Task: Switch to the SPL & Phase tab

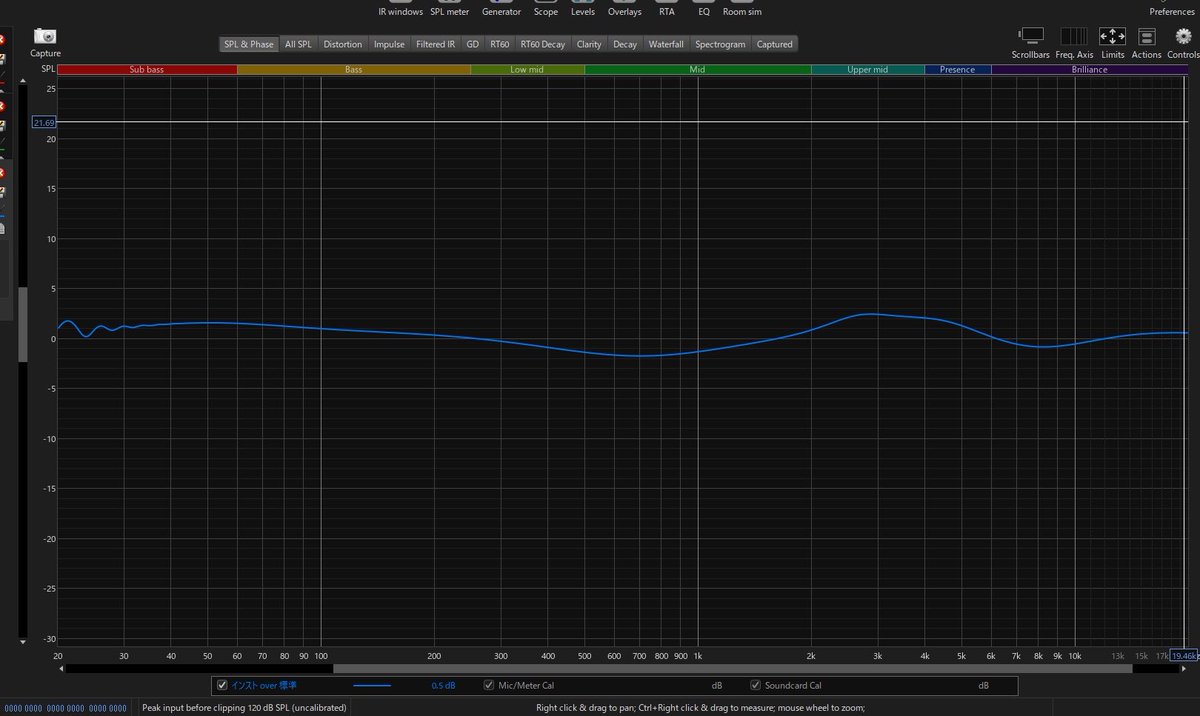Action: pyautogui.click(x=249, y=44)
